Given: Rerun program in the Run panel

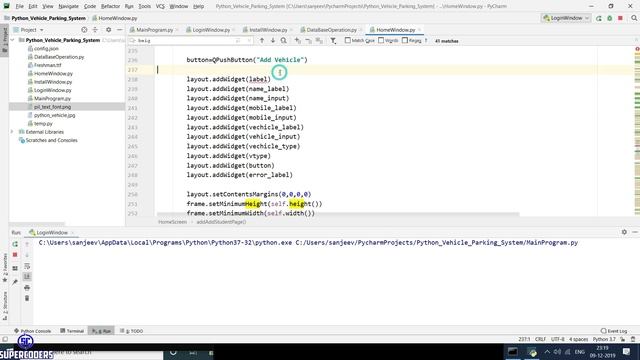Looking at the screenshot, I should (15, 244).
